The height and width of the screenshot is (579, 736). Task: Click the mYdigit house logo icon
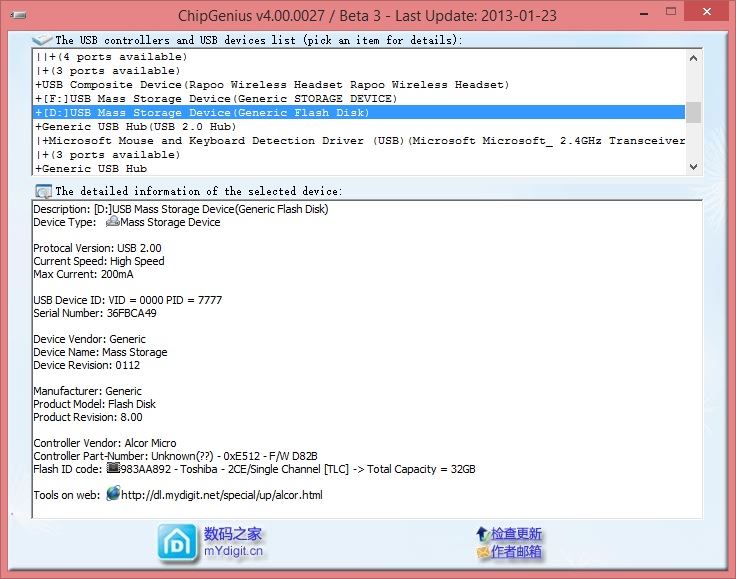(176, 543)
